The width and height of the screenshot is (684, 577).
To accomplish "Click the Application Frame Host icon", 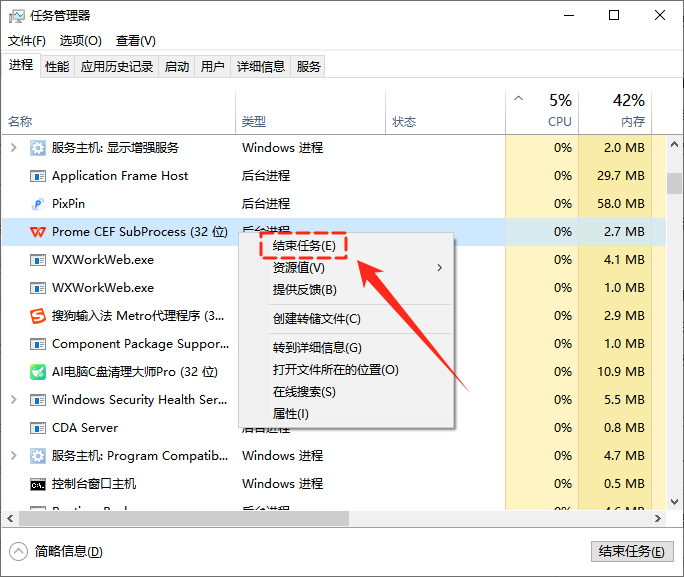I will pyautogui.click(x=38, y=176).
